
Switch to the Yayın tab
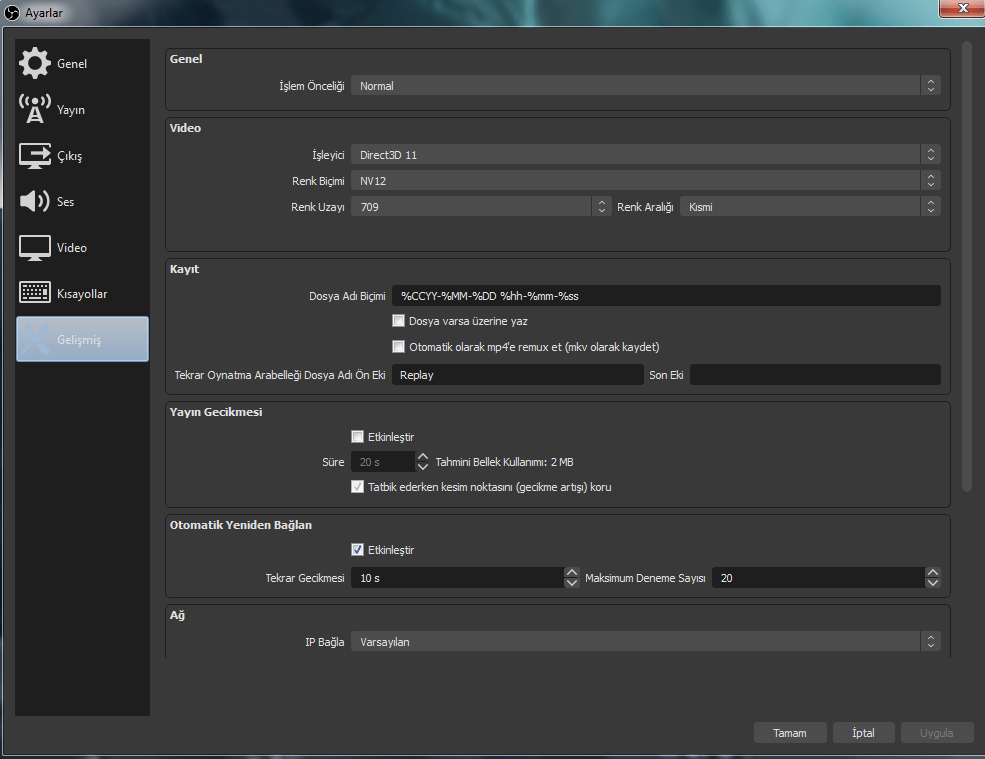tap(70, 110)
